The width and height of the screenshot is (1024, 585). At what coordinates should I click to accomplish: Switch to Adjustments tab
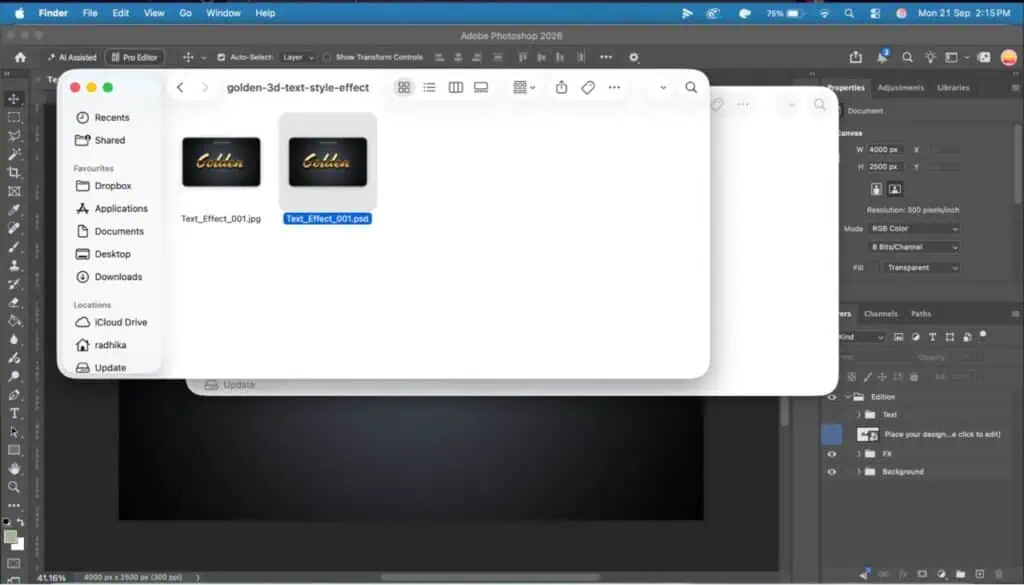click(x=901, y=87)
